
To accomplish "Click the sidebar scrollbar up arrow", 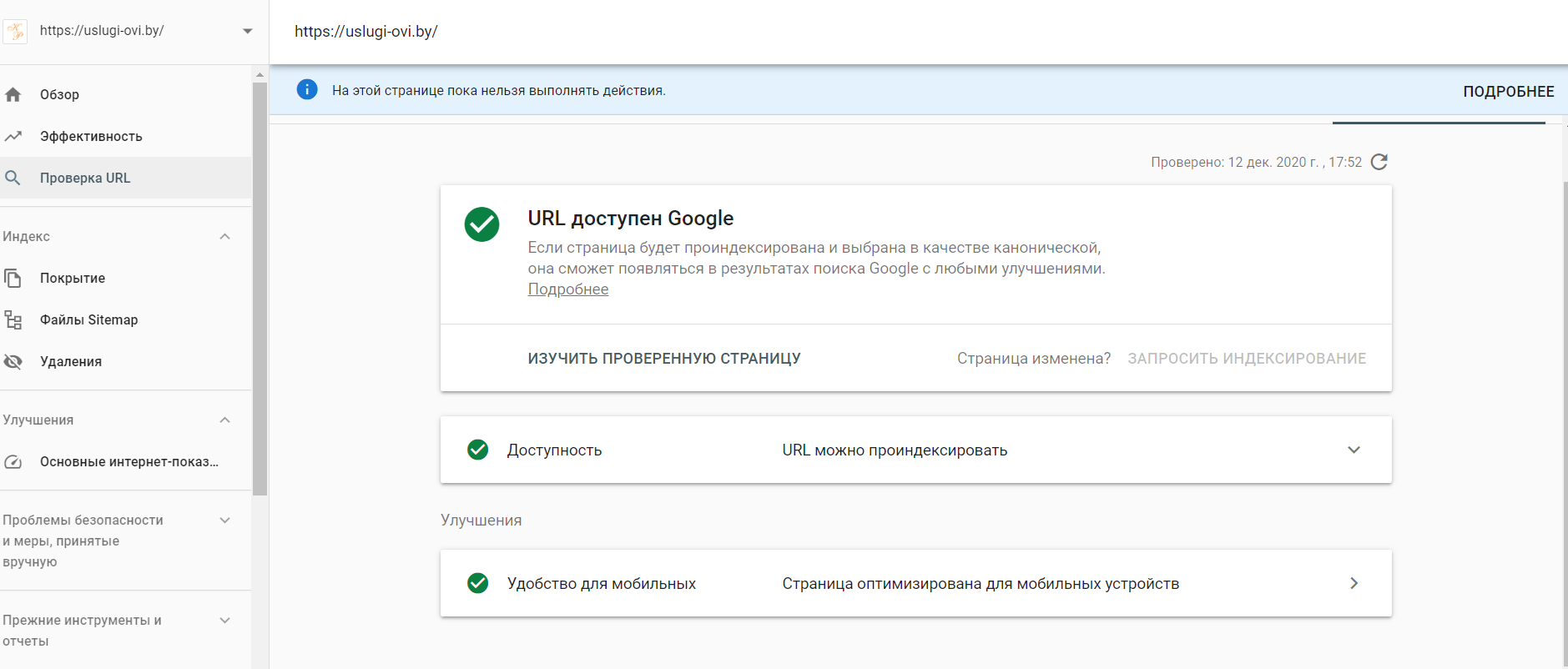I will pos(260,74).
